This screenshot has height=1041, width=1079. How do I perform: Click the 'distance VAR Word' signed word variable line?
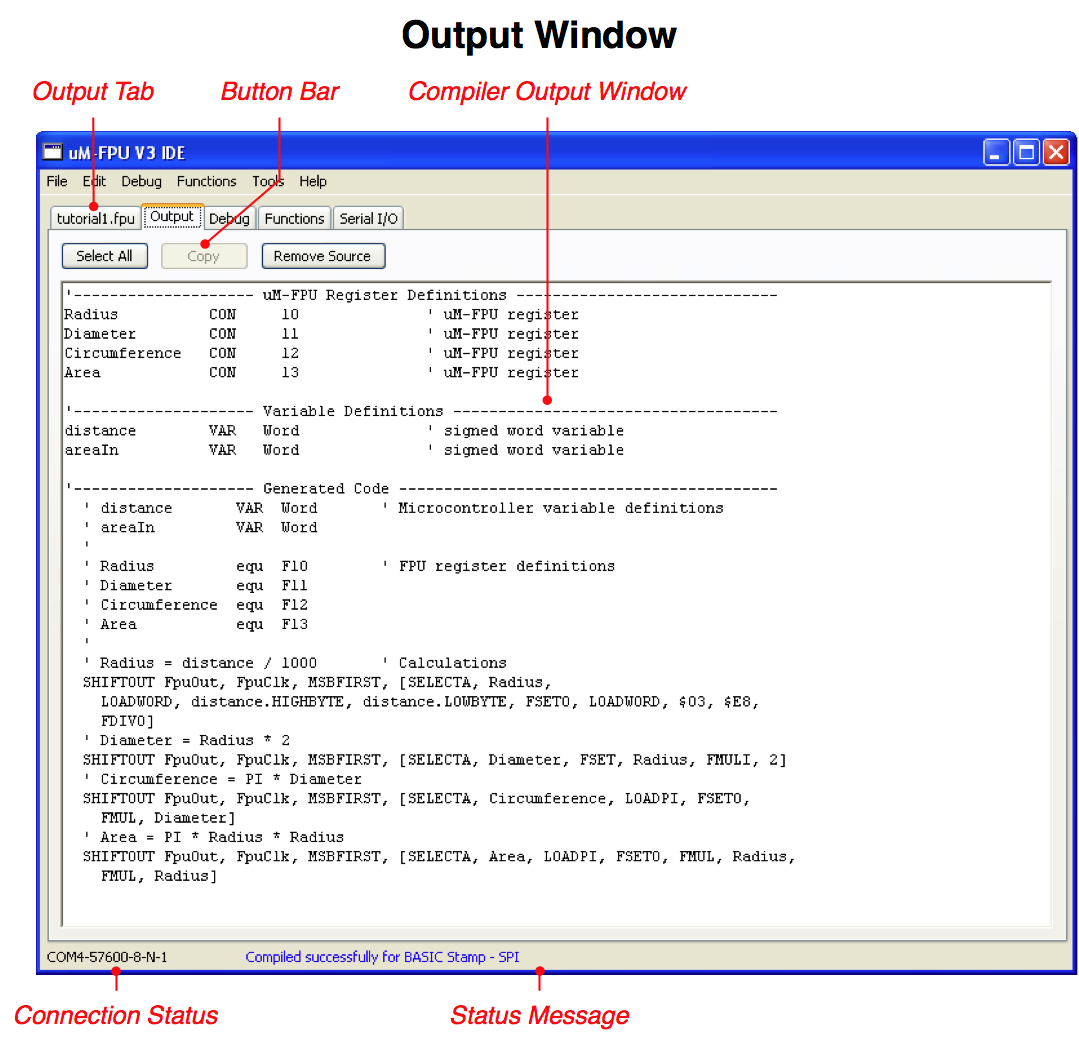click(x=344, y=431)
